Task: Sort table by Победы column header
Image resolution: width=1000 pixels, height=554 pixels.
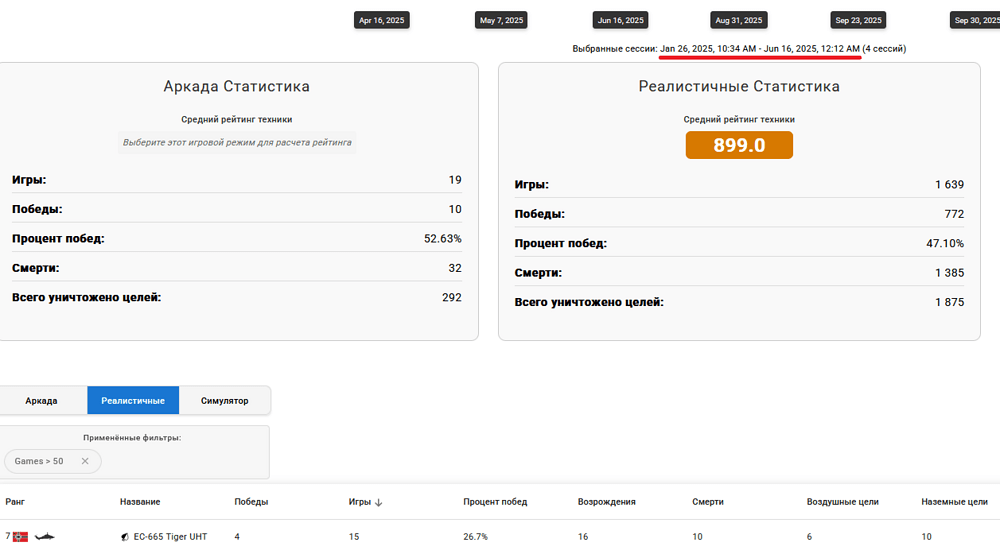Action: pyautogui.click(x=251, y=502)
